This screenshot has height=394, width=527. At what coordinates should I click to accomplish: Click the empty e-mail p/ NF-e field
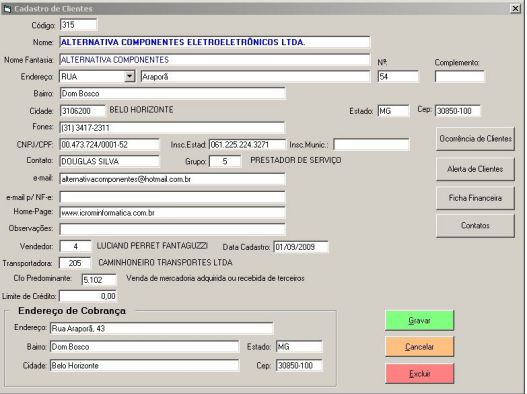[x=172, y=197]
